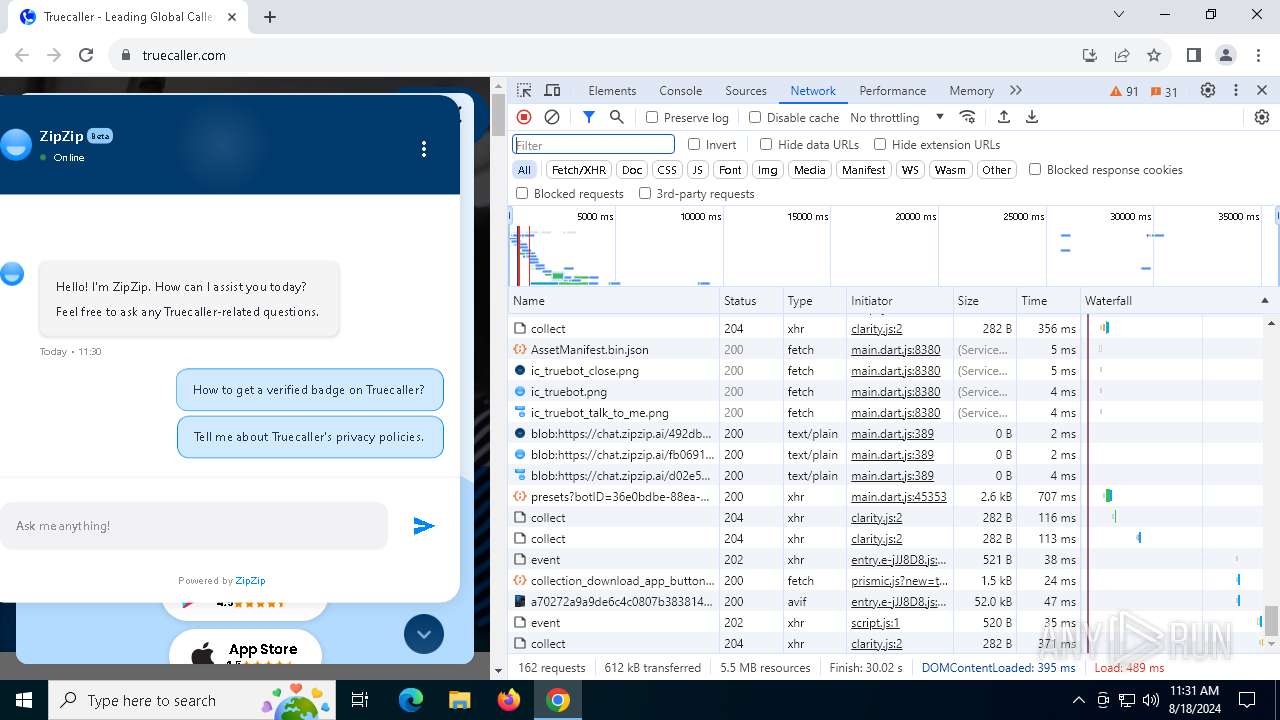Screen dimensions: 1280x720
Task: Open Chrome profile avatar
Action: tap(1226, 55)
